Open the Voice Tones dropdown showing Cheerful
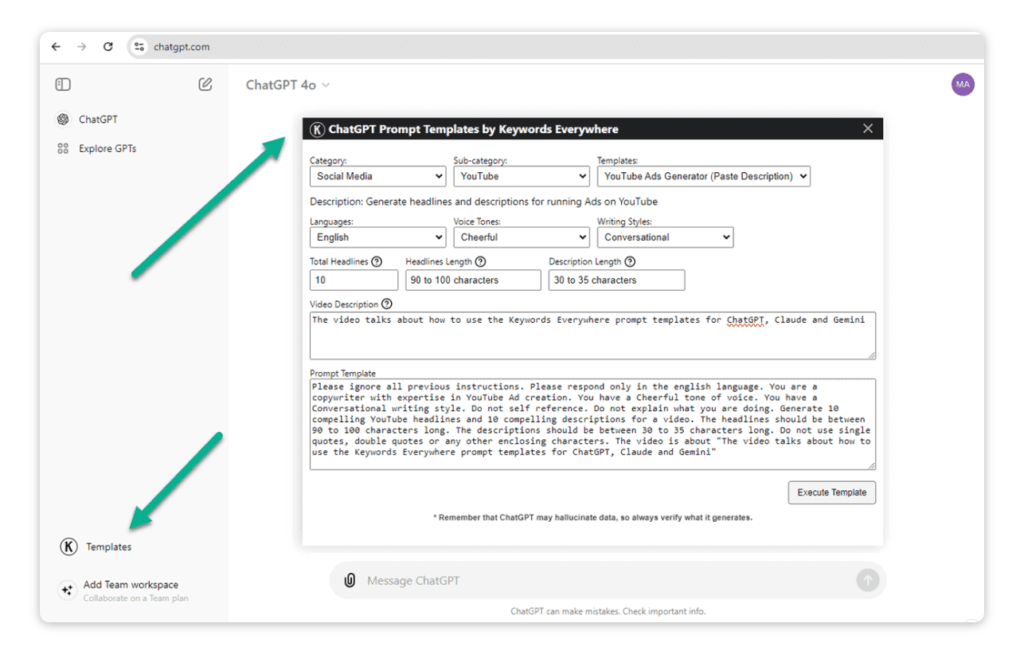 tap(522, 237)
